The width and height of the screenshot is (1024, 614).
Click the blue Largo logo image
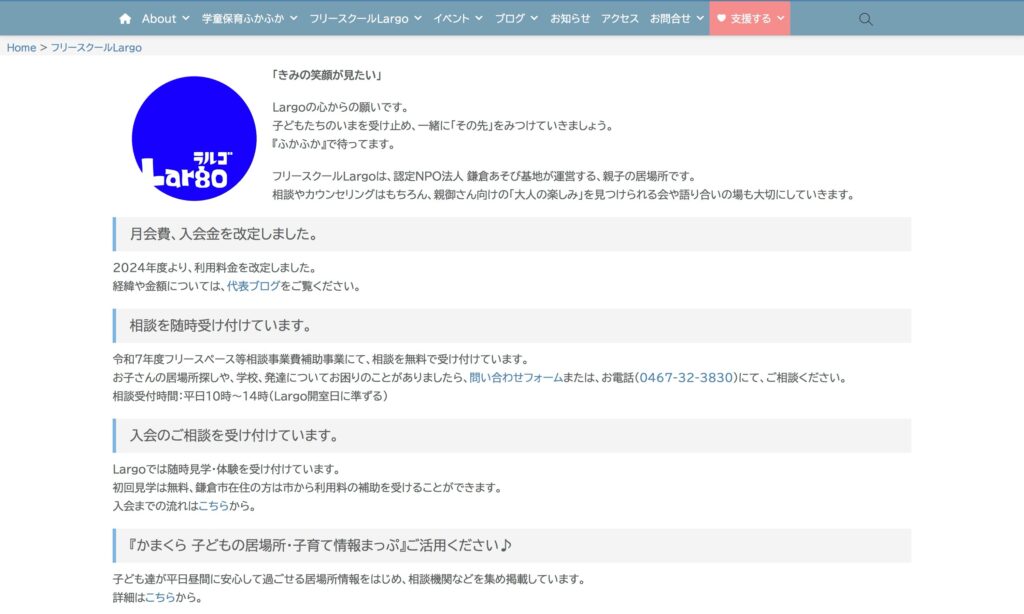[193, 138]
